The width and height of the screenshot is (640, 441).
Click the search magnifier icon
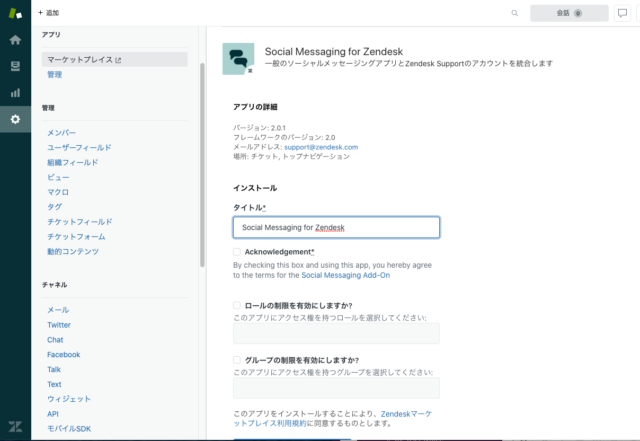[x=515, y=13]
